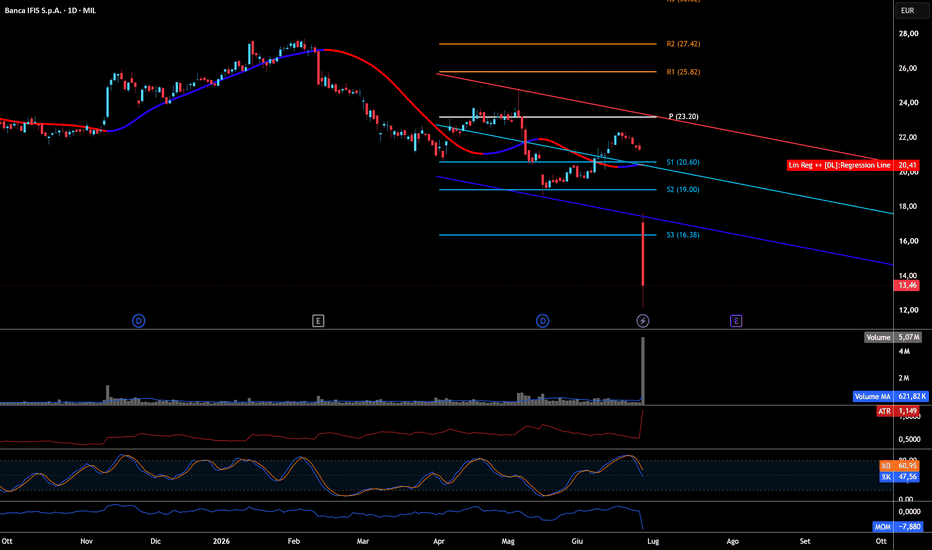932x550 pixels.
Task: Click the ATR indicator label
Action: [x=884, y=411]
